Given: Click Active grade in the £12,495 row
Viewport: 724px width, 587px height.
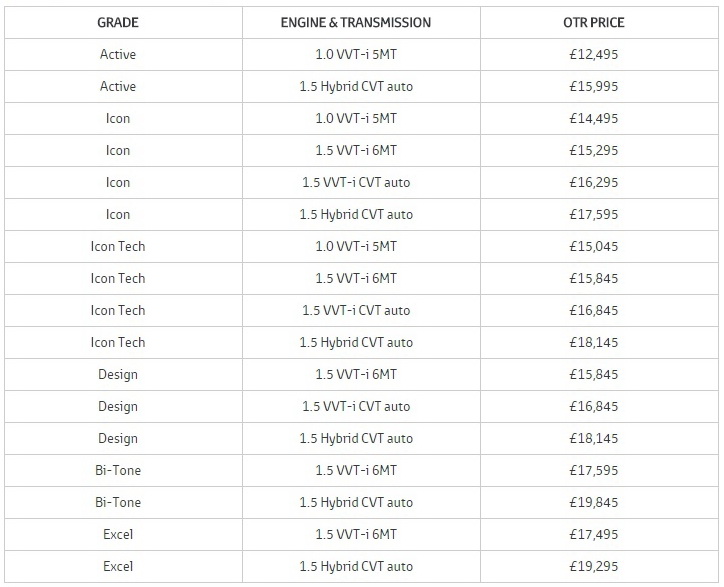Looking at the screenshot, I should (118, 54).
